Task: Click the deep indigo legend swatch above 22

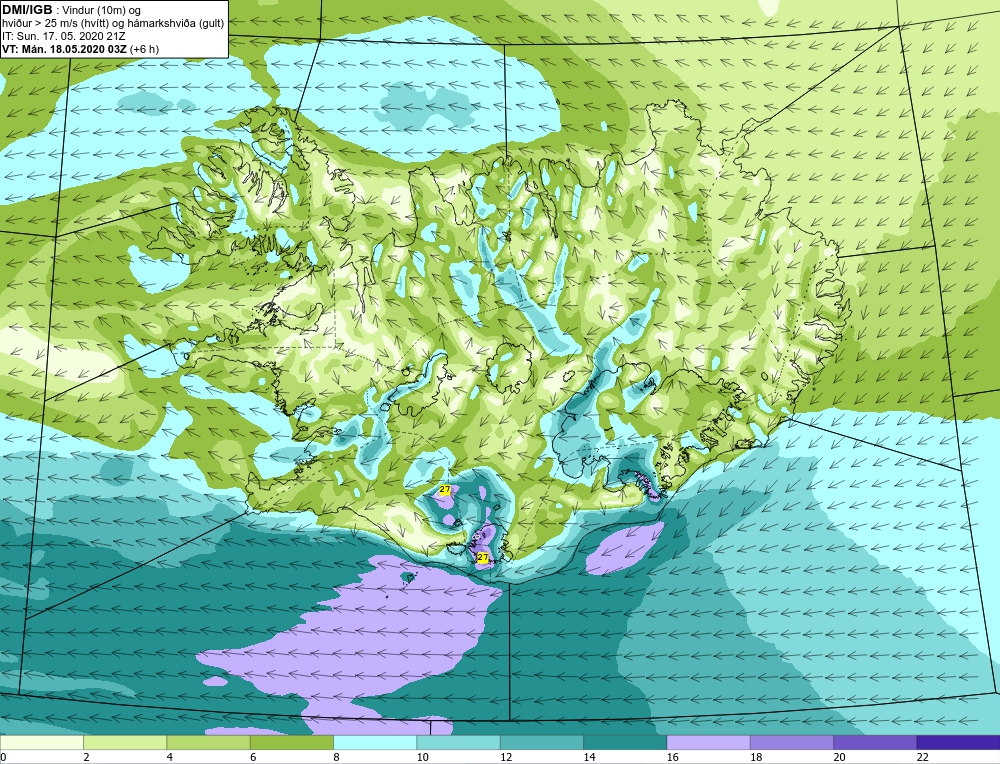Action: point(959,742)
